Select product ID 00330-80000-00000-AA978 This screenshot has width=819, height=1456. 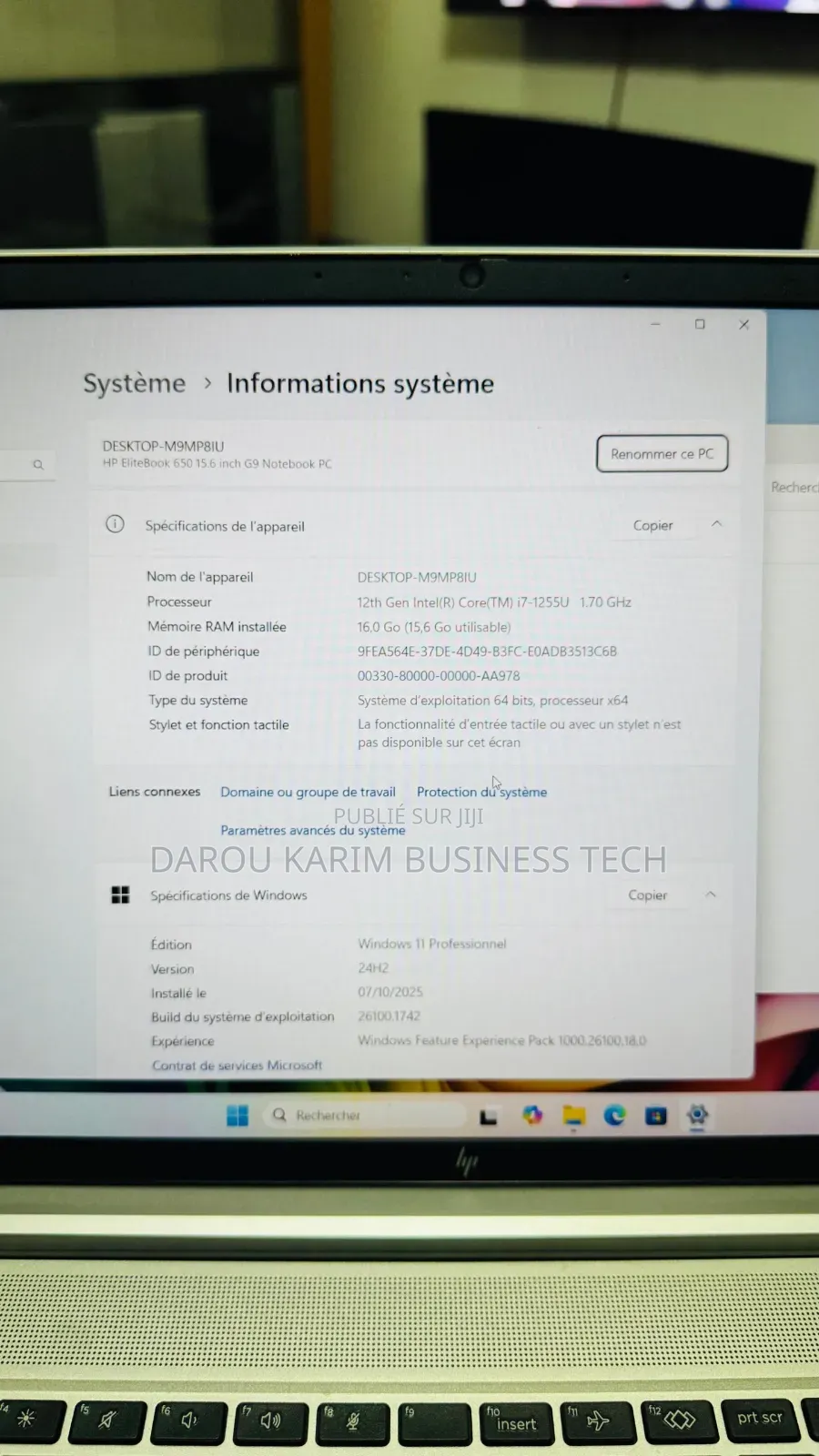[x=439, y=676]
